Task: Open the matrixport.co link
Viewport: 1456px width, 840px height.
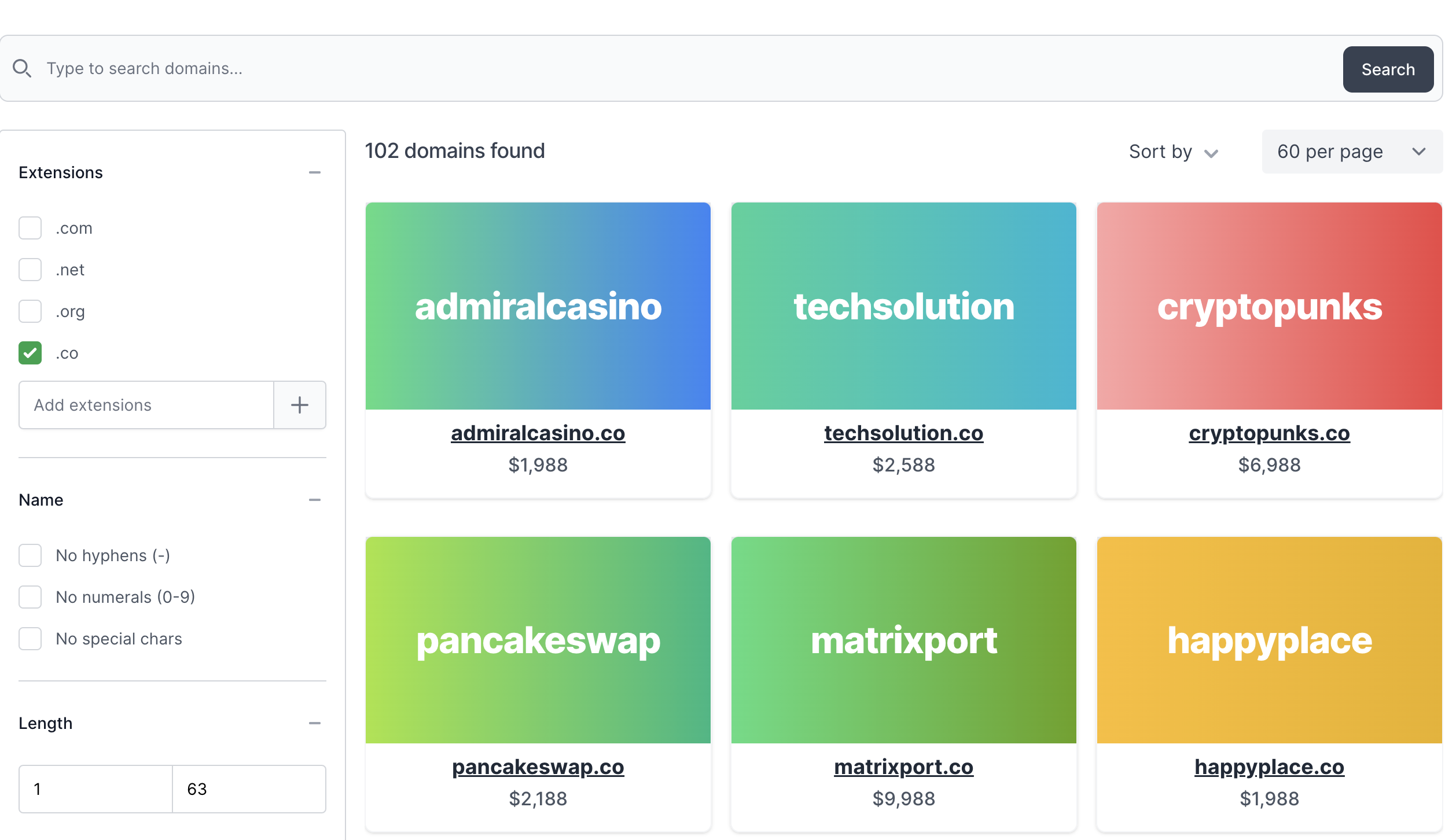Action: [903, 767]
